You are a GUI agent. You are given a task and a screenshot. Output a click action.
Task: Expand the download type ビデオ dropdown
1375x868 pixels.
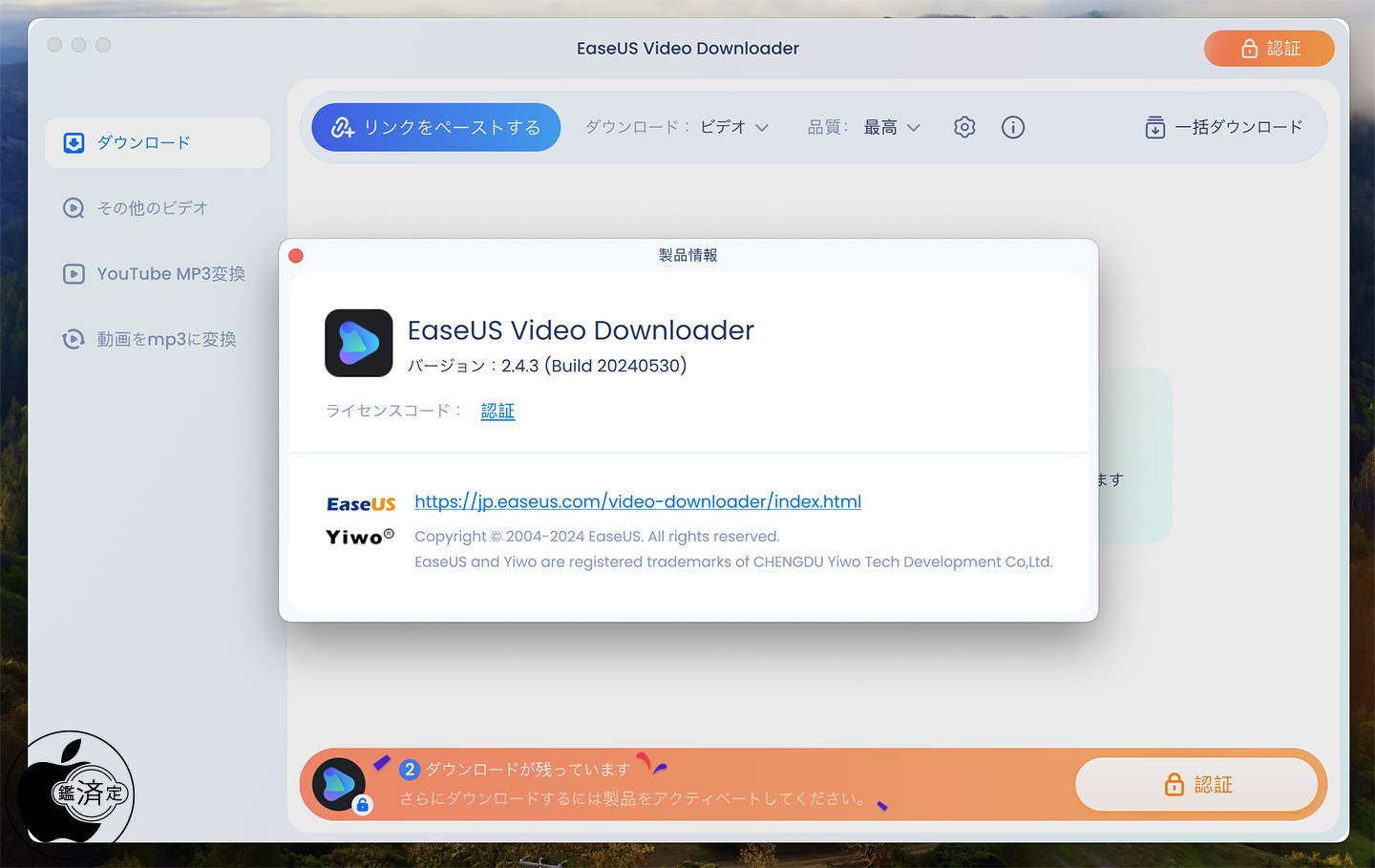733,127
